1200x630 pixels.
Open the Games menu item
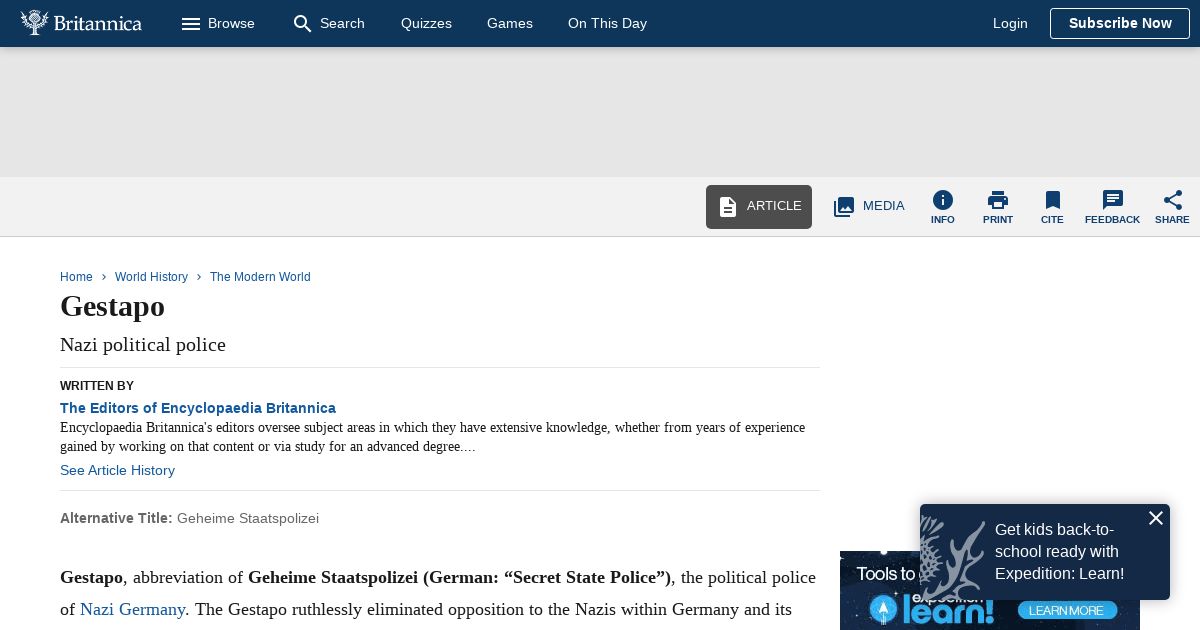pyautogui.click(x=510, y=23)
